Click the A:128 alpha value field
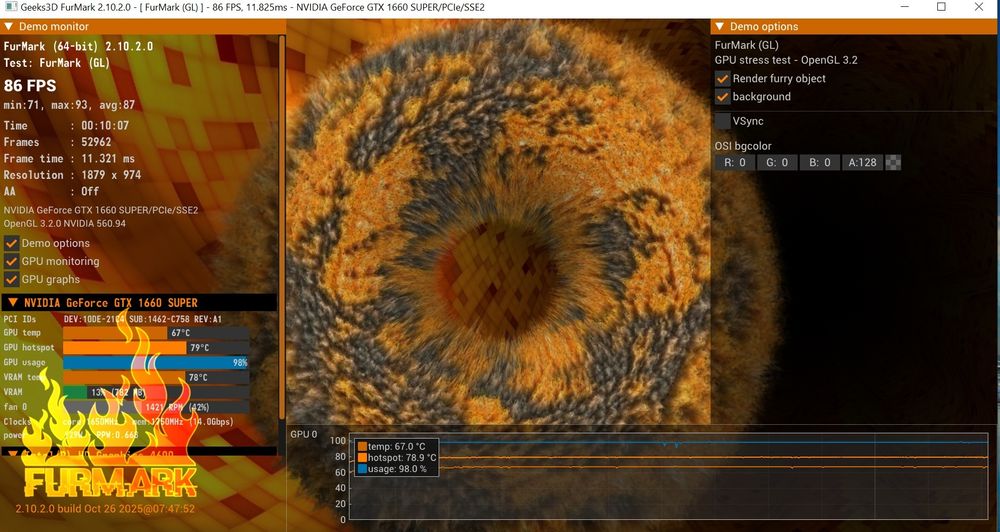Image resolution: width=1000 pixels, height=532 pixels. point(862,163)
